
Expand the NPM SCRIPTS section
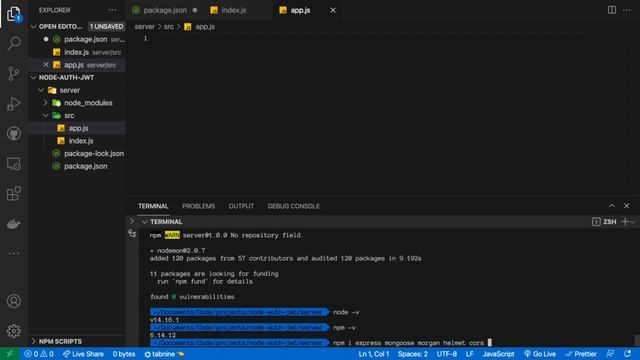coord(33,341)
